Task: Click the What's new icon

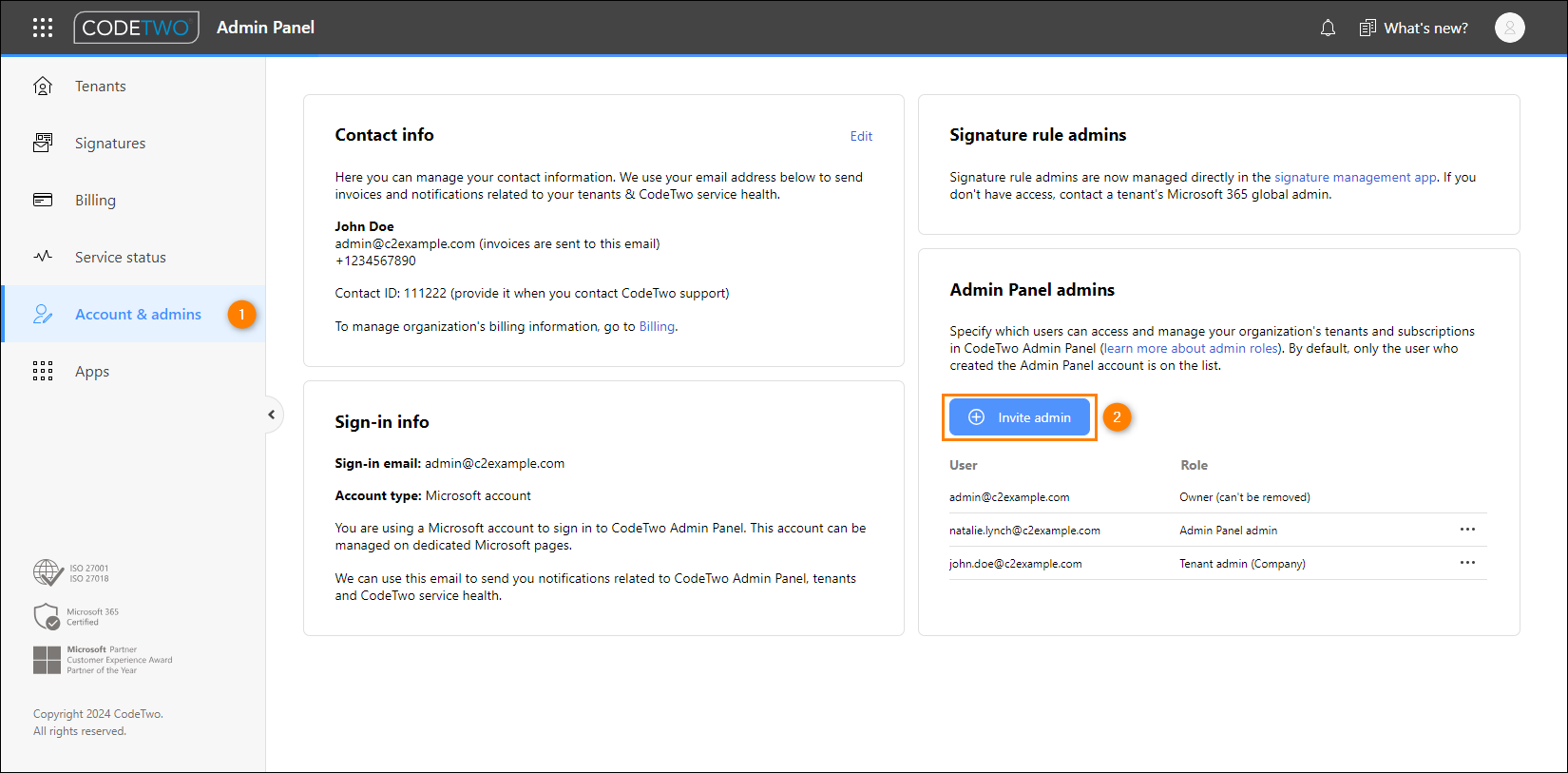Action: coord(1367,28)
